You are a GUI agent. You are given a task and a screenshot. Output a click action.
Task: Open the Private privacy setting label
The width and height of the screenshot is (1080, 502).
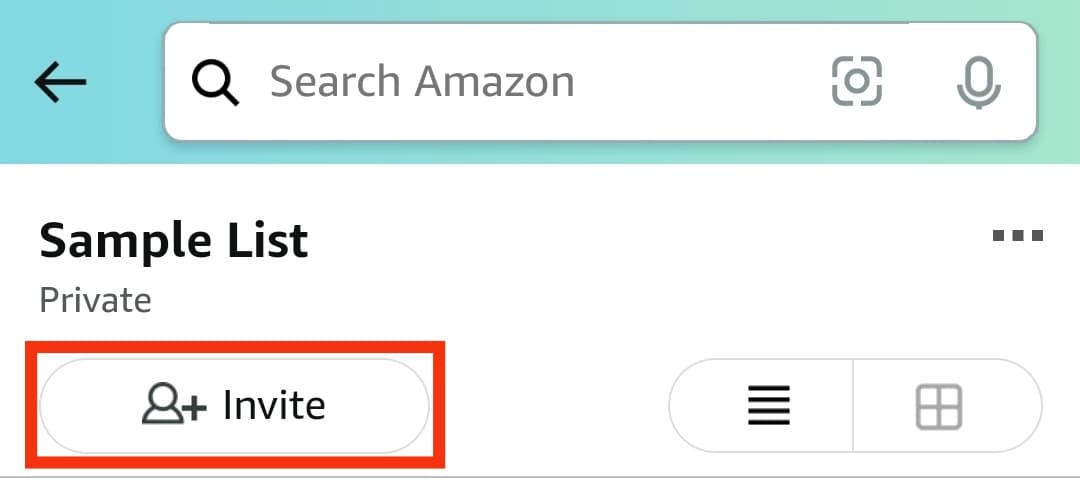95,300
